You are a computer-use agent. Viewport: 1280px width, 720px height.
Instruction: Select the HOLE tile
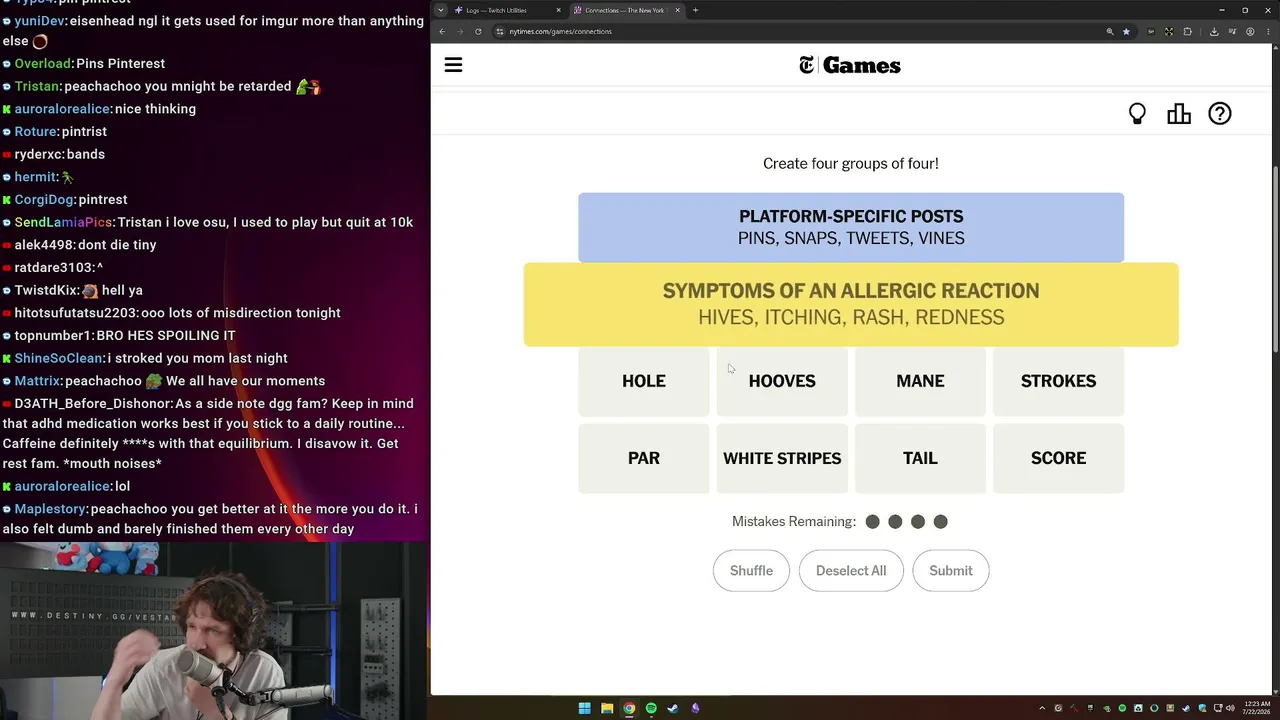point(644,381)
